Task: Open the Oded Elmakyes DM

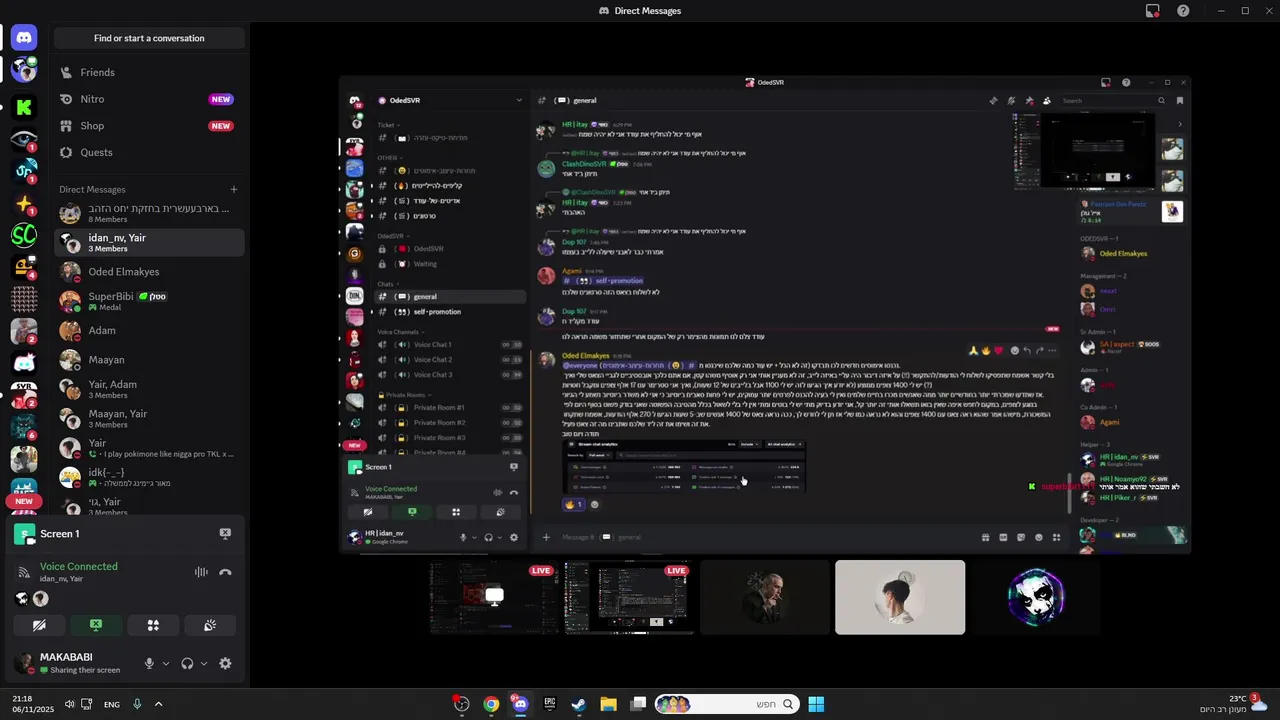Action: click(x=149, y=272)
